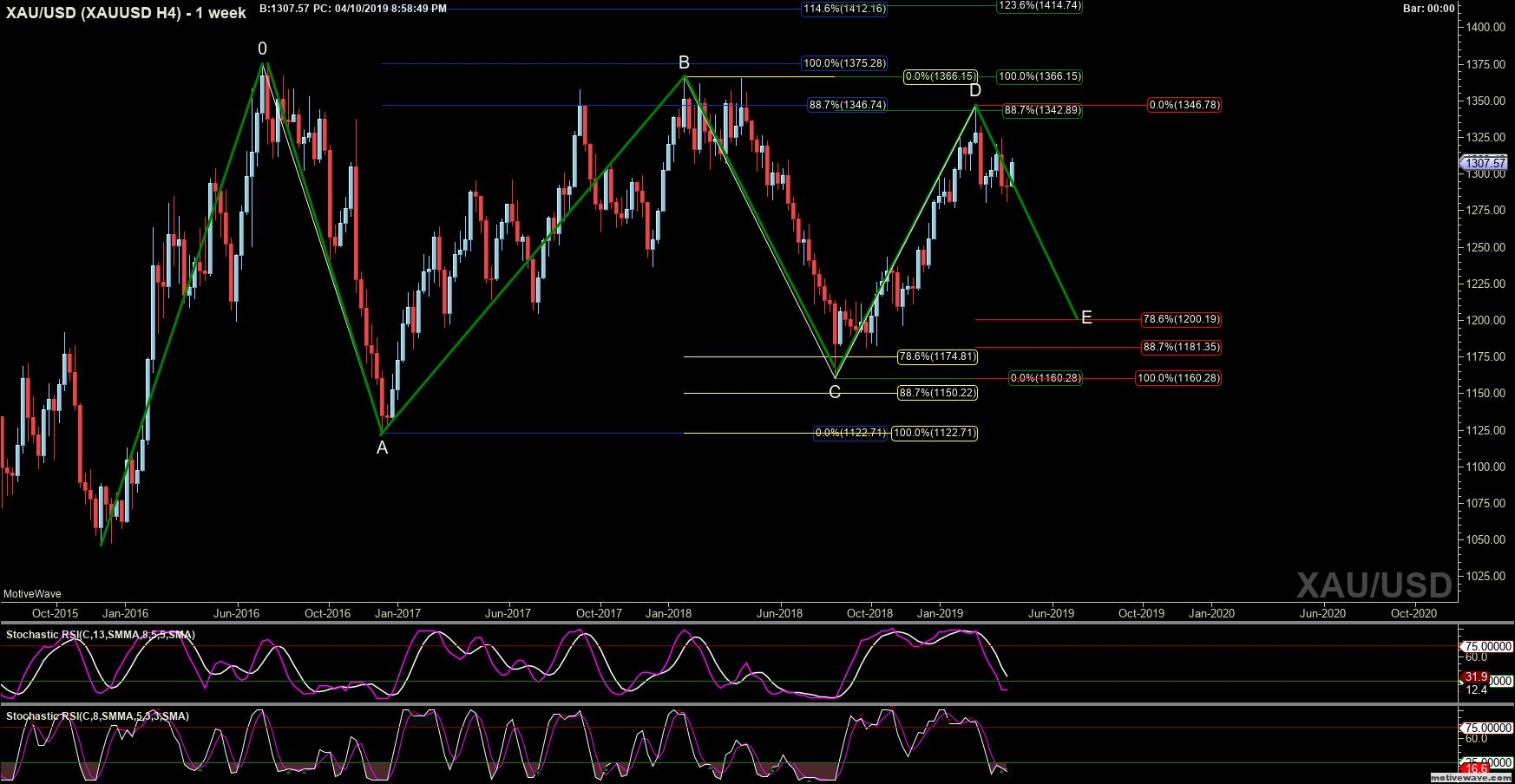This screenshot has width=1515, height=784.
Task: Select the 123.6%(1414.74) Fibonacci label
Action: click(1040, 5)
